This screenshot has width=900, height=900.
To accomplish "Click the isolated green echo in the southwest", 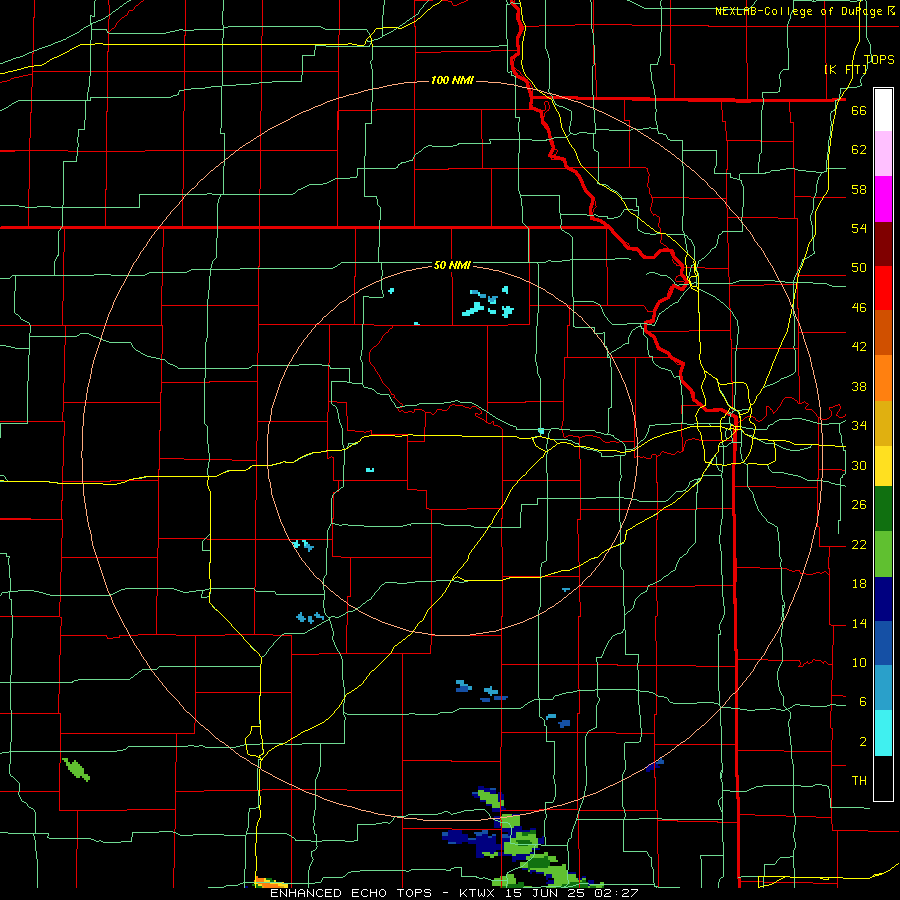I will pos(76,769).
